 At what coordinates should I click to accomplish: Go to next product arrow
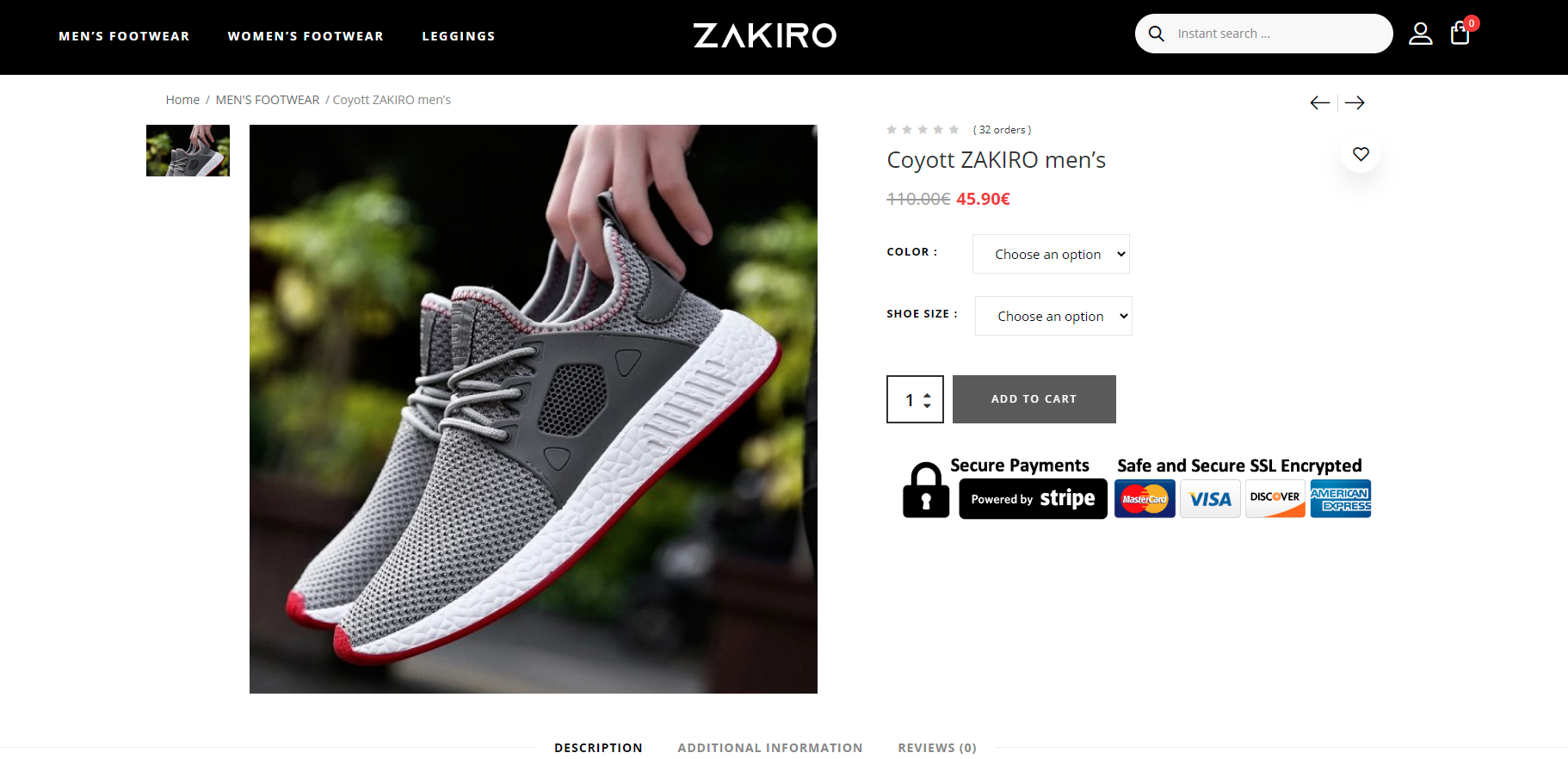coord(1355,102)
